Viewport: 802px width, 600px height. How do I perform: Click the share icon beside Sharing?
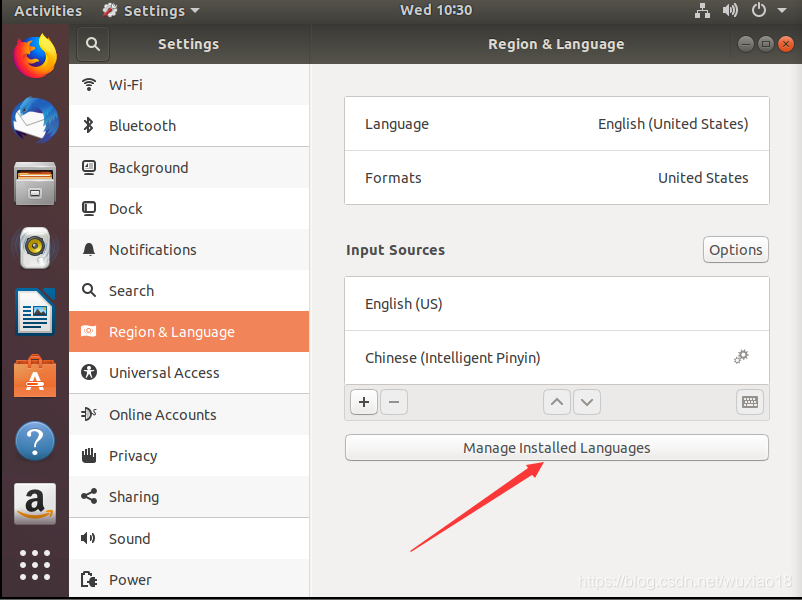coord(89,496)
